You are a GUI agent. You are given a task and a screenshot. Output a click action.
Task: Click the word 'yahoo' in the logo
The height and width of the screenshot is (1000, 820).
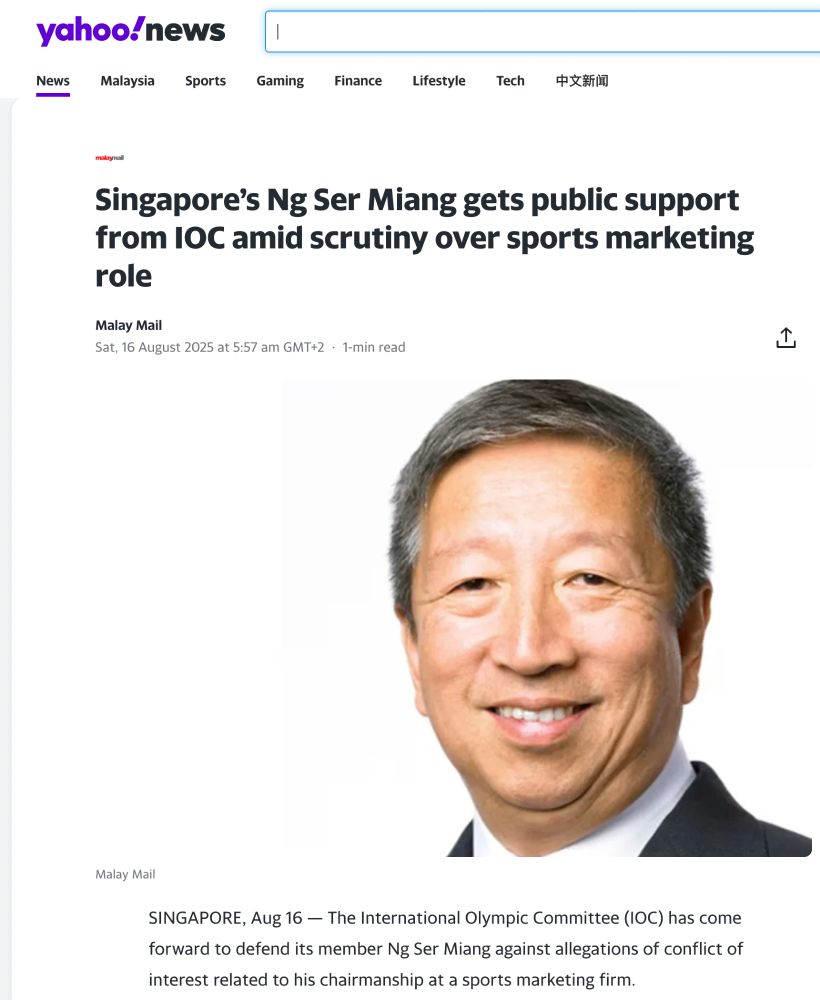coord(86,31)
